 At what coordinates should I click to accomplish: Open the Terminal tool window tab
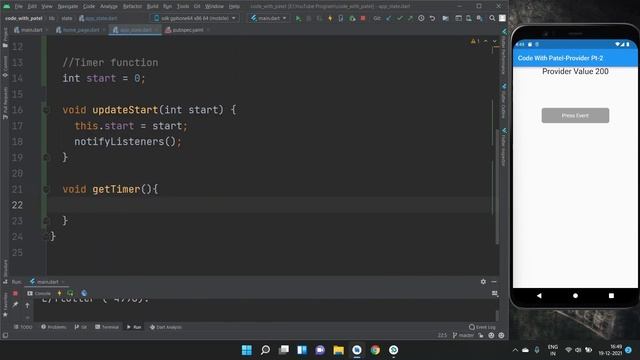click(107, 327)
